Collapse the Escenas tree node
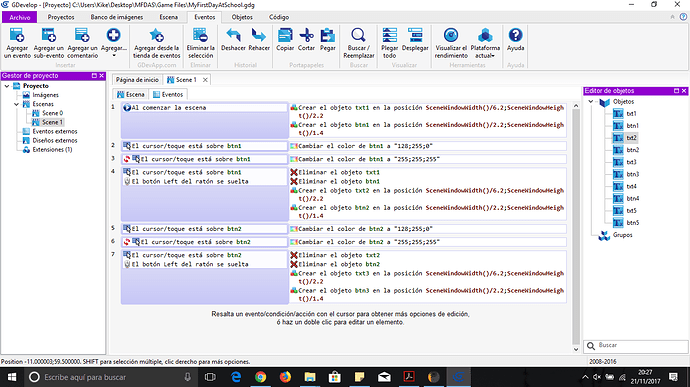The image size is (690, 387). pos(16,104)
